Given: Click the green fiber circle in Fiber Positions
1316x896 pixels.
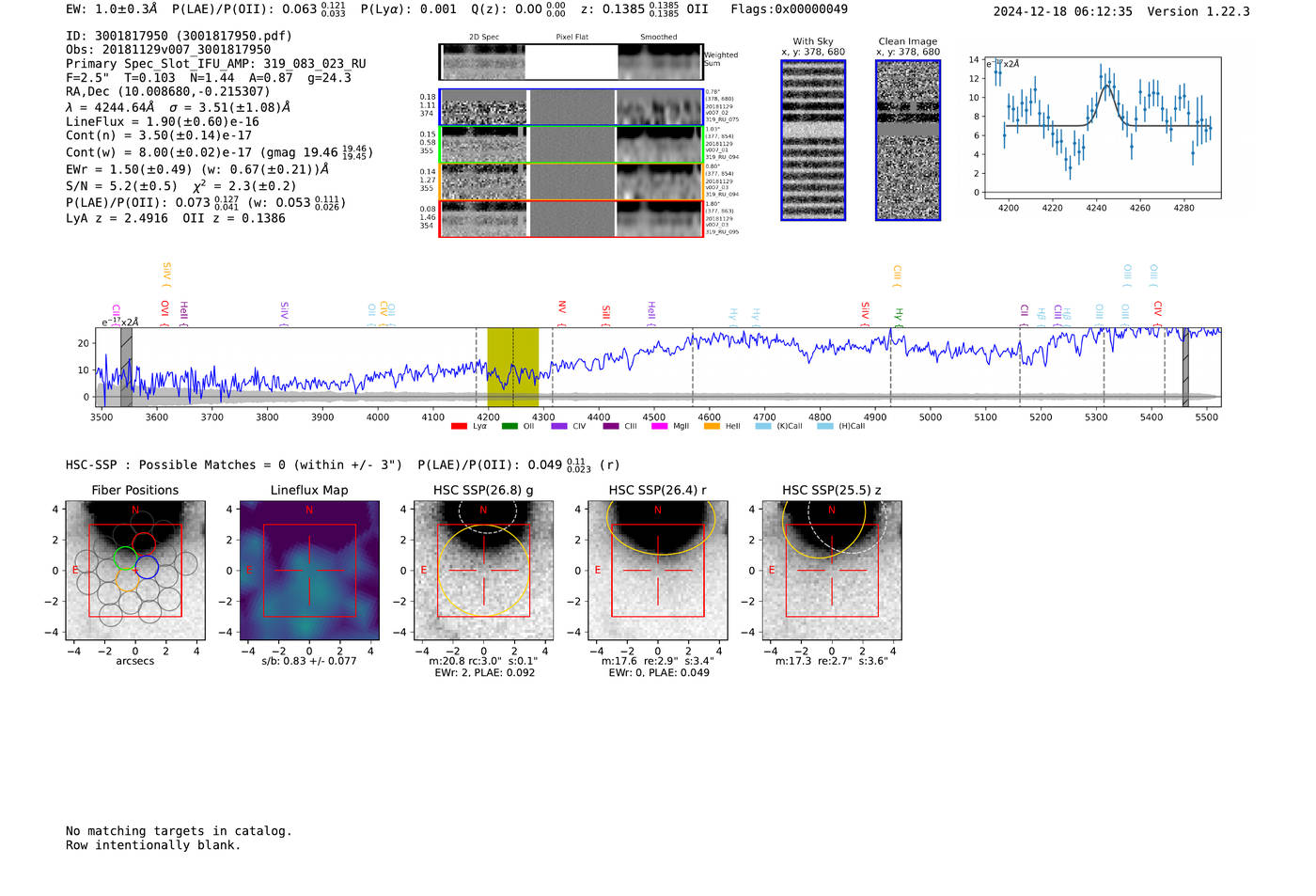Looking at the screenshot, I should (125, 559).
